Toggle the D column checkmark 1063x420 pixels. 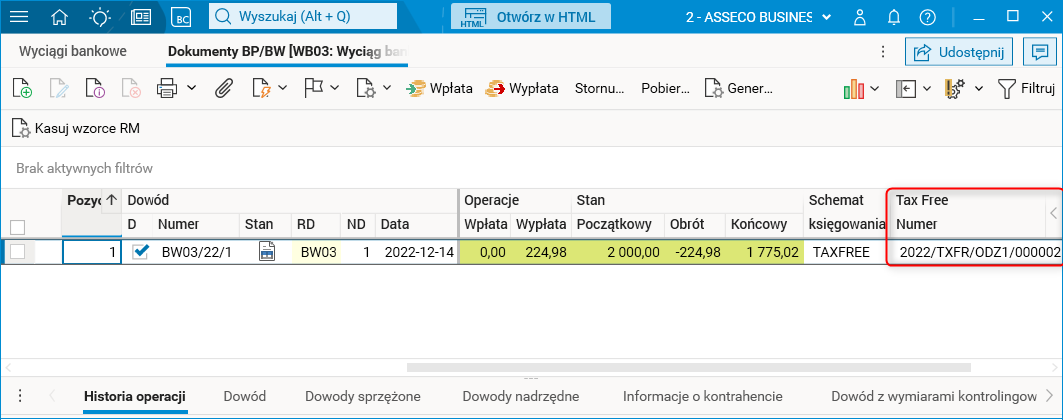140,252
